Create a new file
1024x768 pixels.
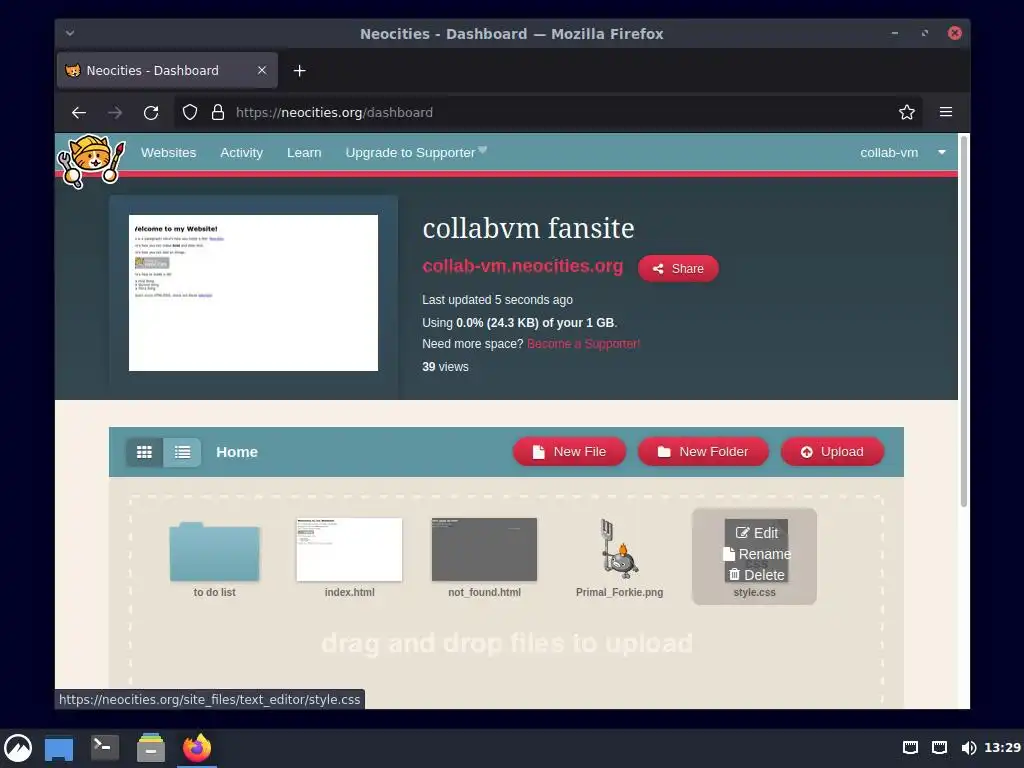click(x=569, y=452)
